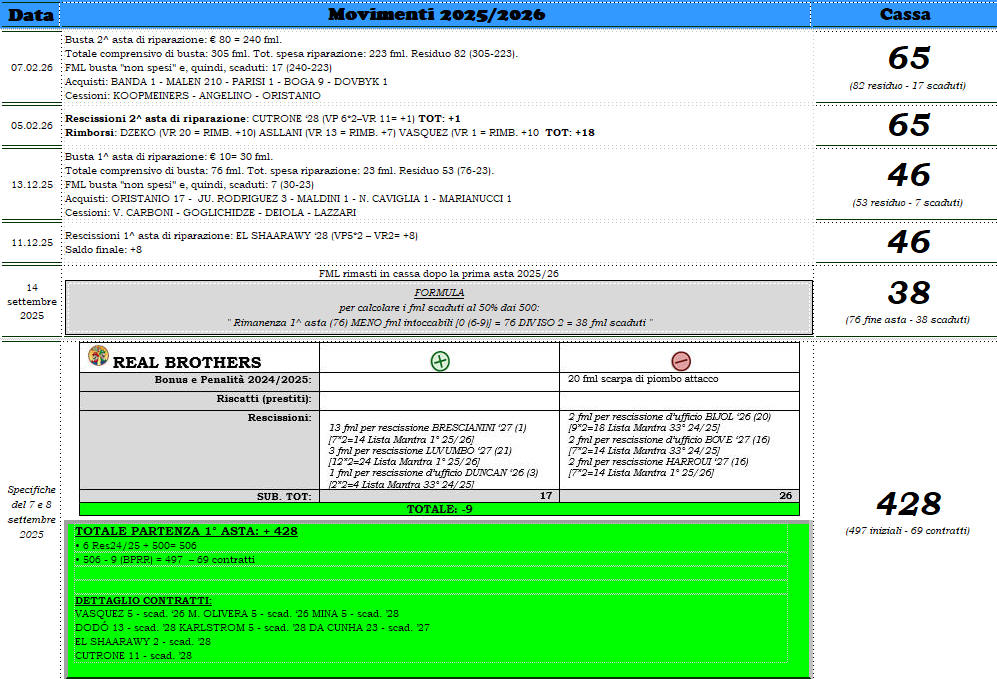The image size is (997, 679).
Task: Click the gray FORMULA box
Action: coord(438,307)
